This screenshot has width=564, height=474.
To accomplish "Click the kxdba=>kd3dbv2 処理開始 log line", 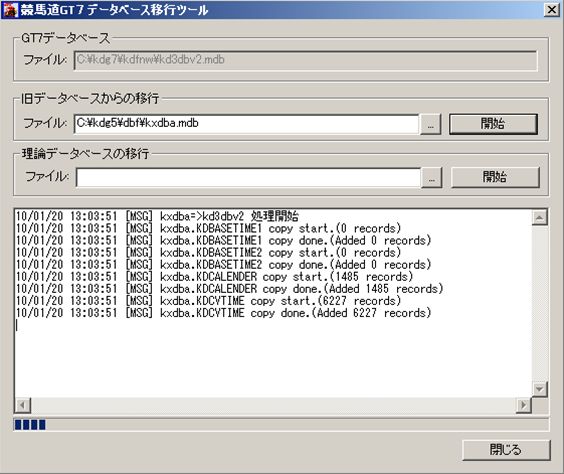I will click(157, 217).
